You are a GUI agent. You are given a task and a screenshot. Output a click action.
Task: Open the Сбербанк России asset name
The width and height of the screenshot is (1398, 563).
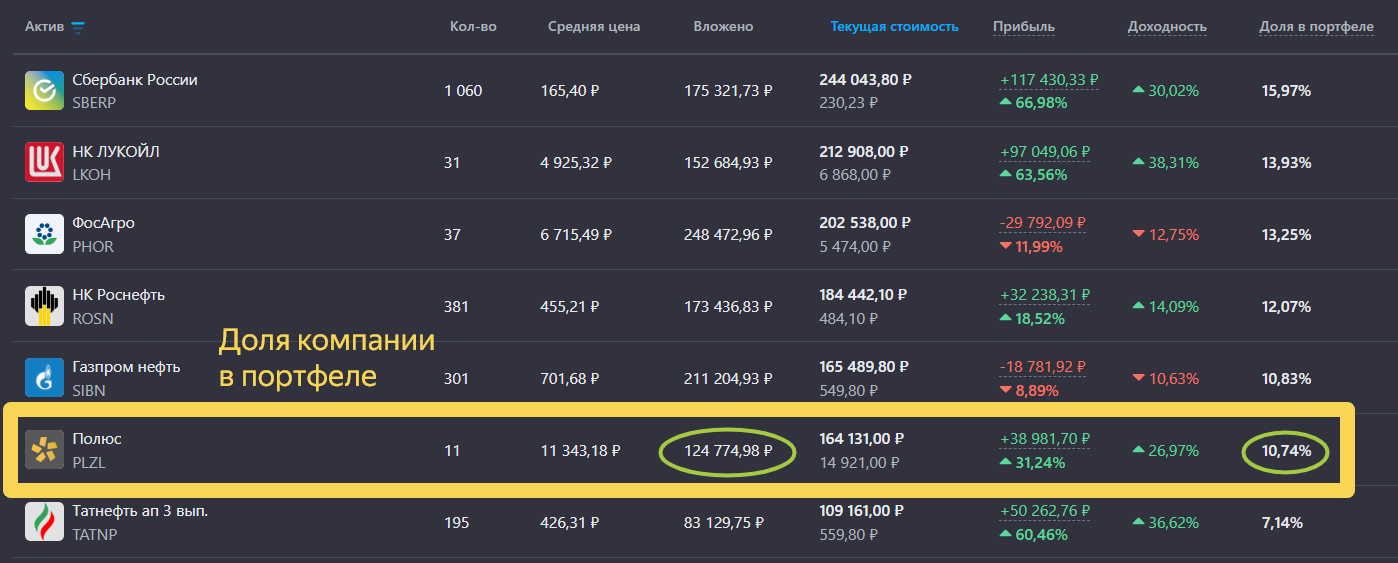135,80
